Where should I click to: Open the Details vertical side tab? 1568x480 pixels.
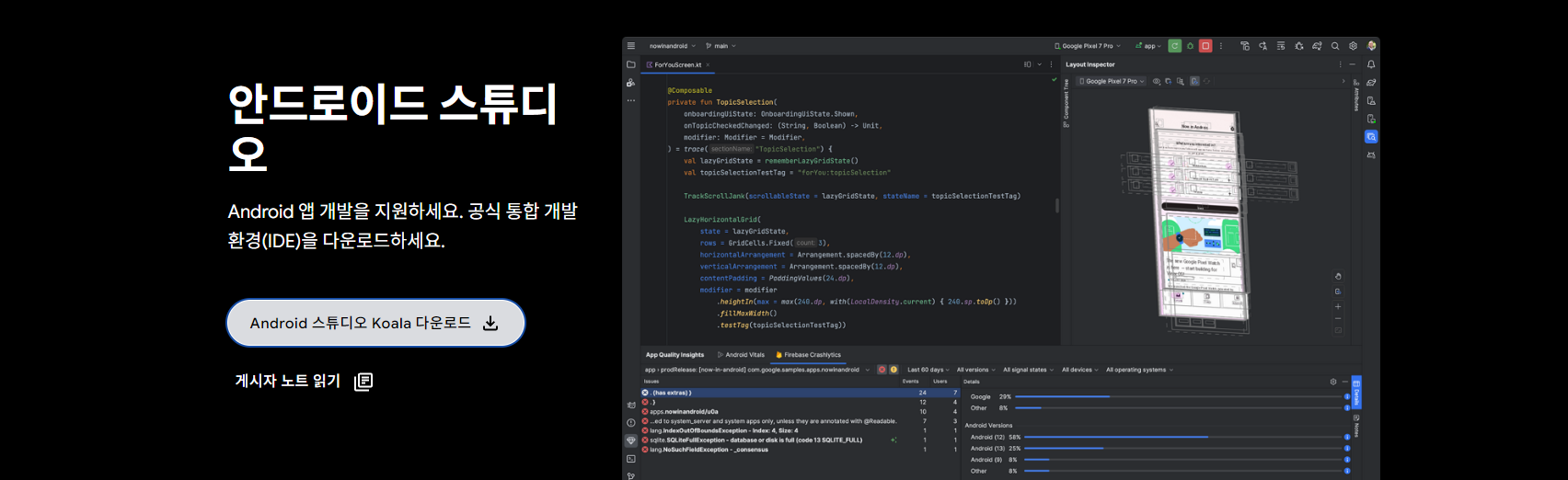pyautogui.click(x=1355, y=393)
